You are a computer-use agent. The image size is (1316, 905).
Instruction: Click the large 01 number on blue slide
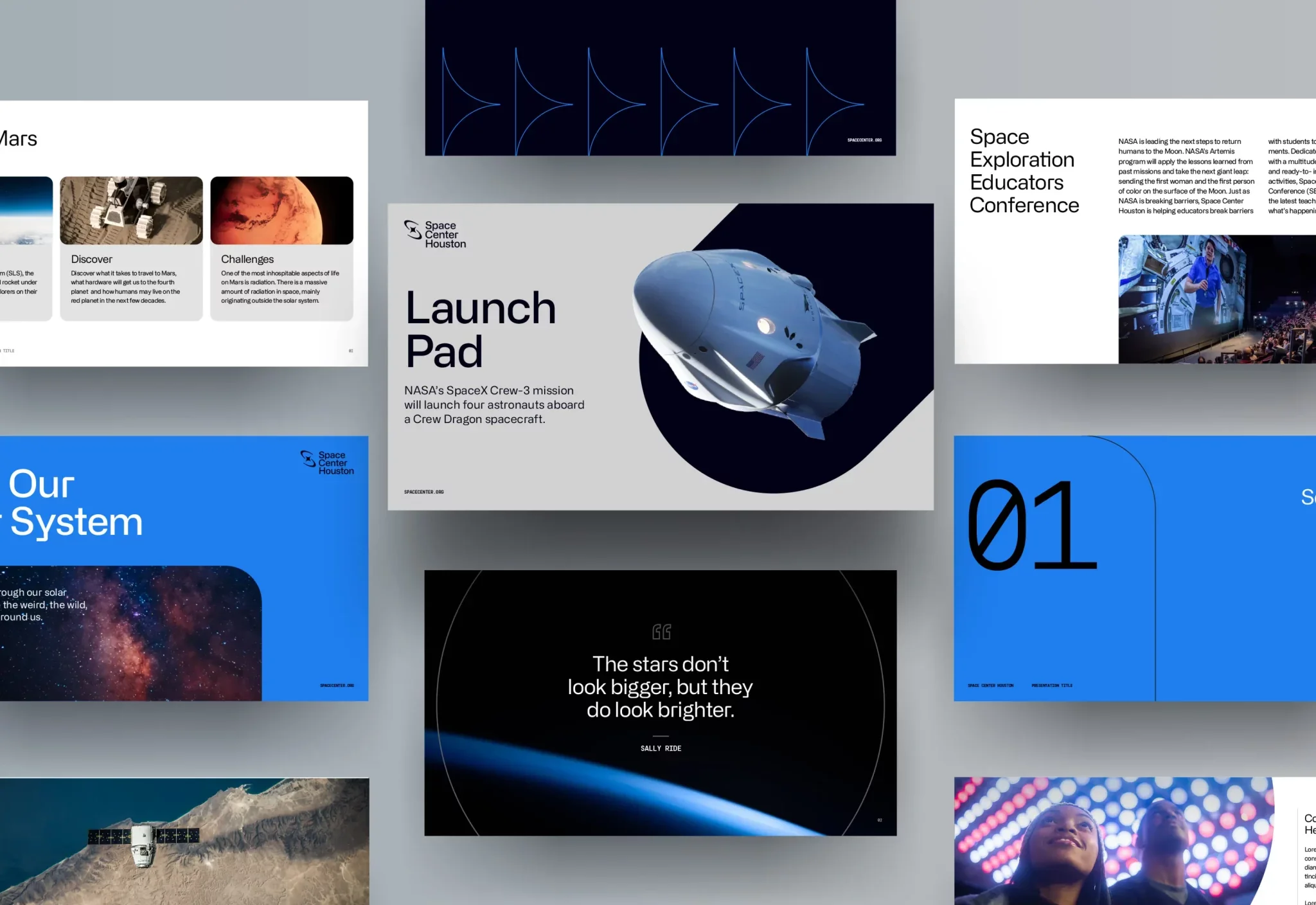click(1031, 526)
